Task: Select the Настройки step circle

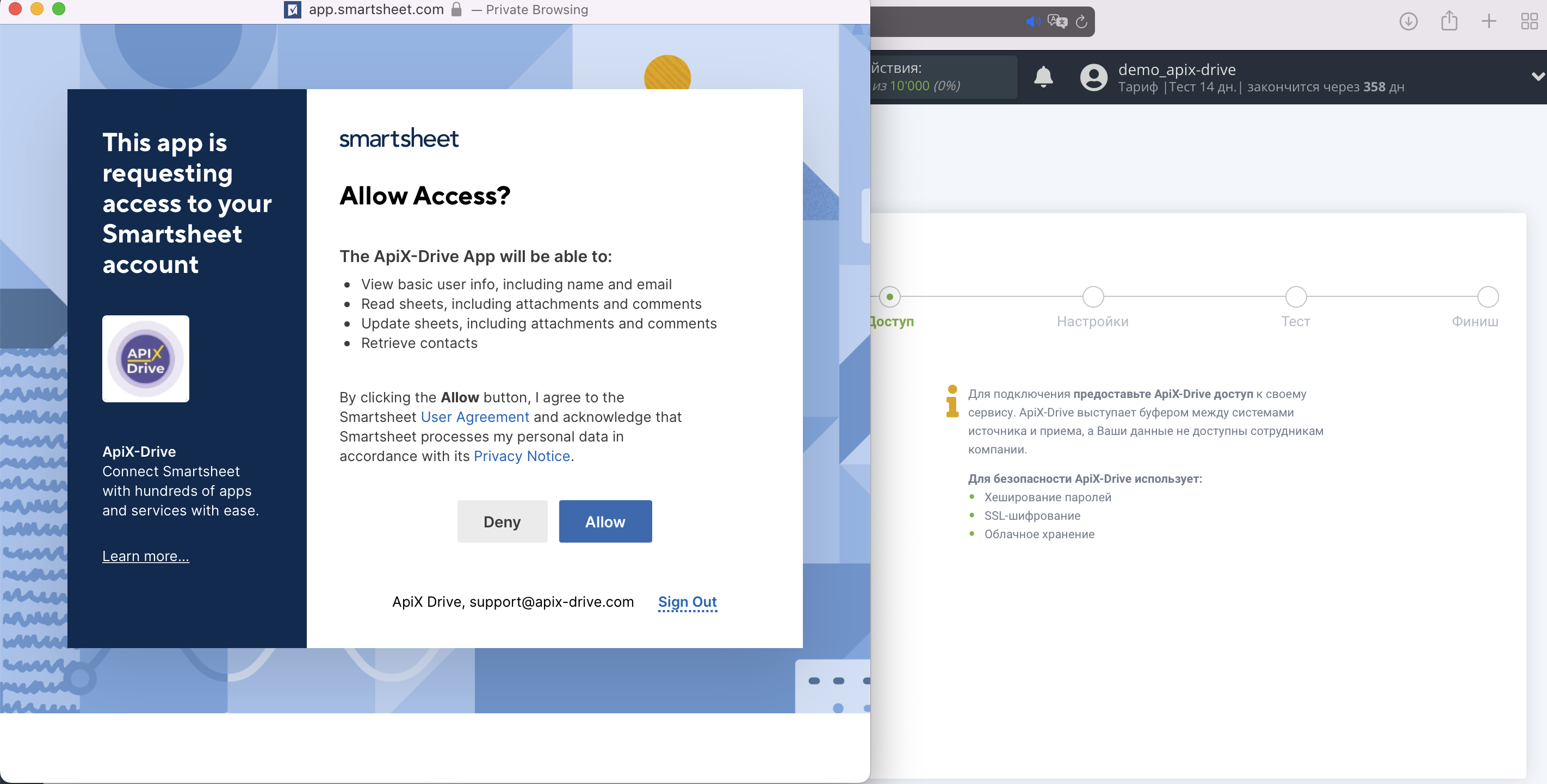Action: pyautogui.click(x=1093, y=296)
